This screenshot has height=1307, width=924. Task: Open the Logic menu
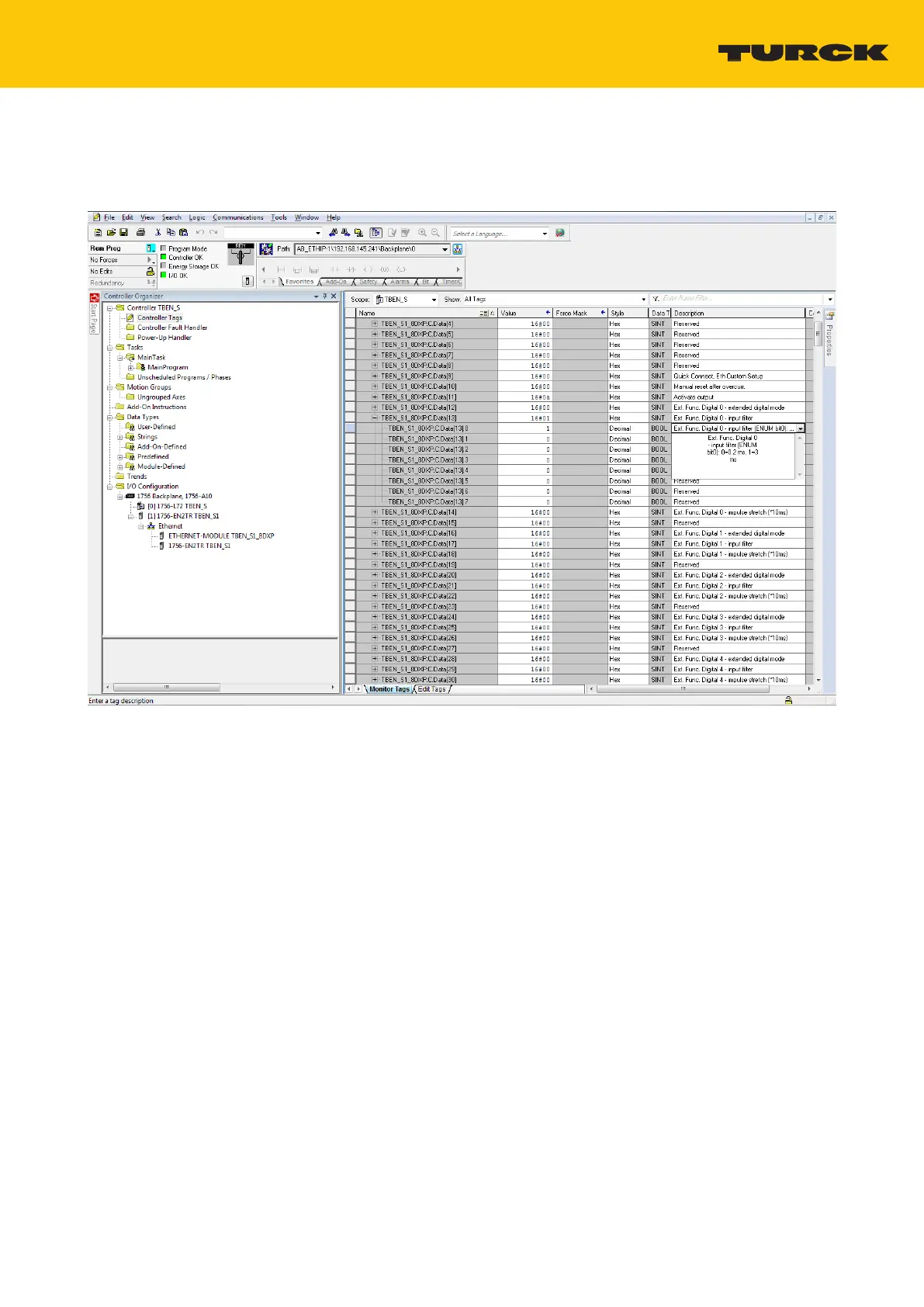pyautogui.click(x=197, y=217)
